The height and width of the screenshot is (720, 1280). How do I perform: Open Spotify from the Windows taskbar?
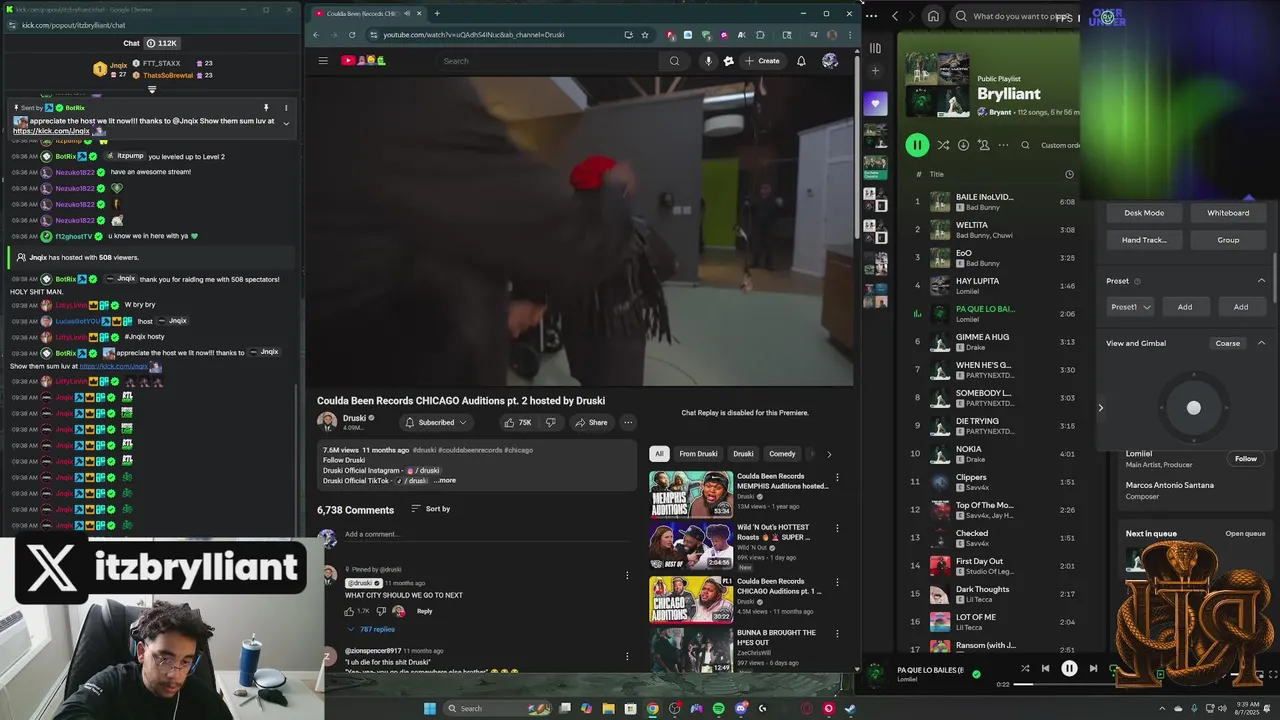pyautogui.click(x=718, y=708)
